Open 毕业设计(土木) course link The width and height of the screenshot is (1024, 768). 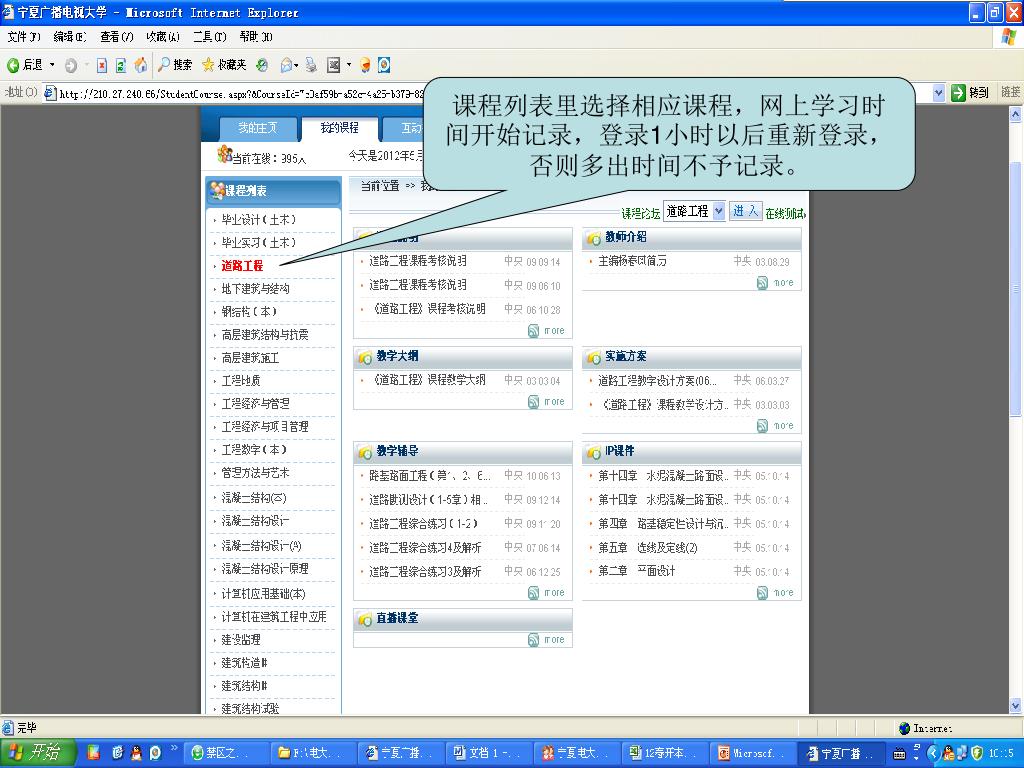258,220
